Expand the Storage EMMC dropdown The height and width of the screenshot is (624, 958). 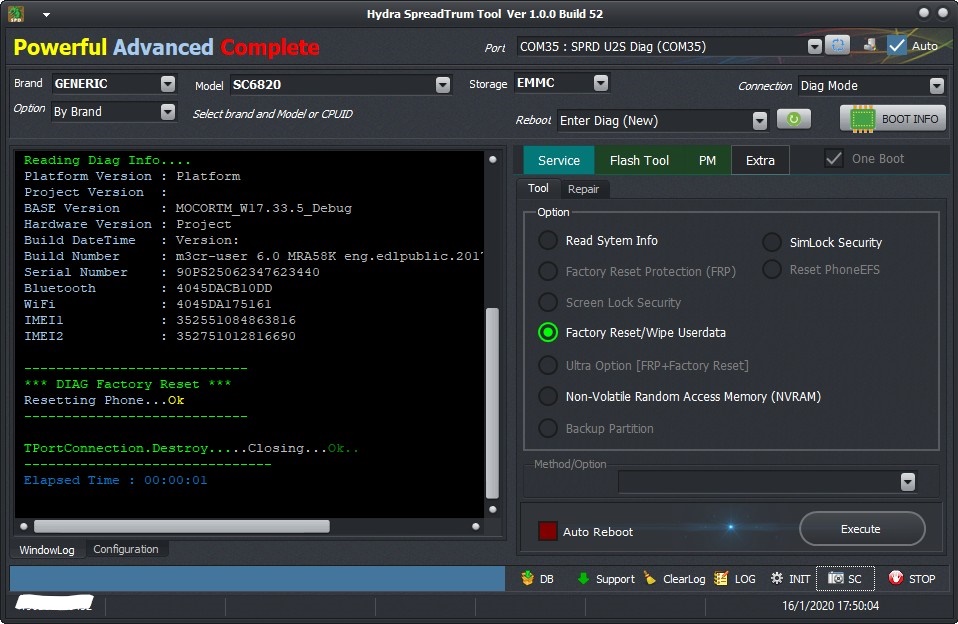601,83
